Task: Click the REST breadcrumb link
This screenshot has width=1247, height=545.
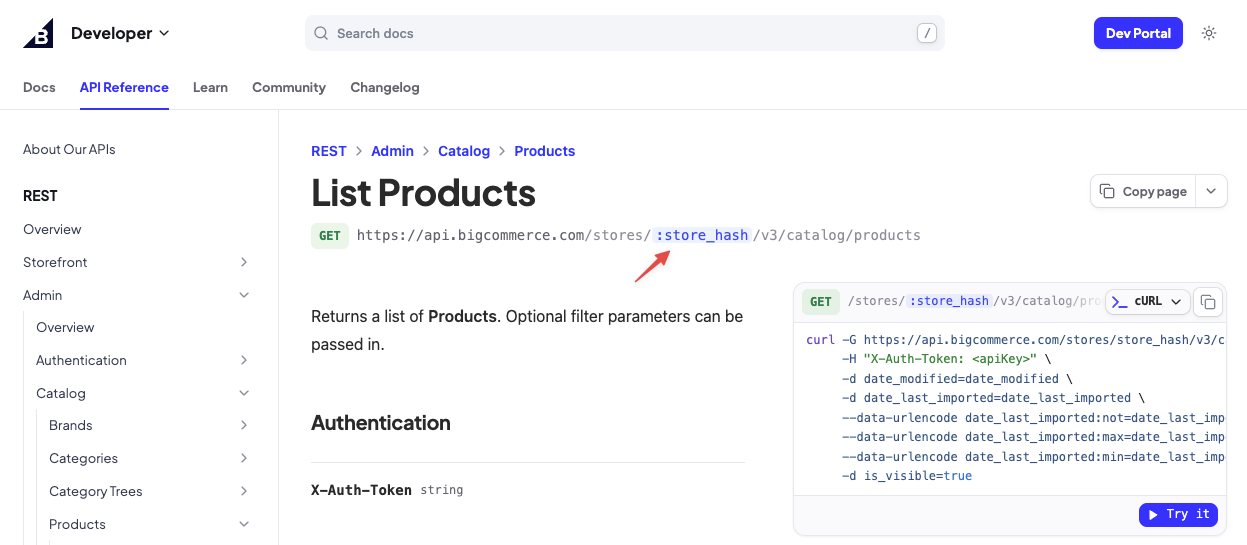Action: (329, 151)
